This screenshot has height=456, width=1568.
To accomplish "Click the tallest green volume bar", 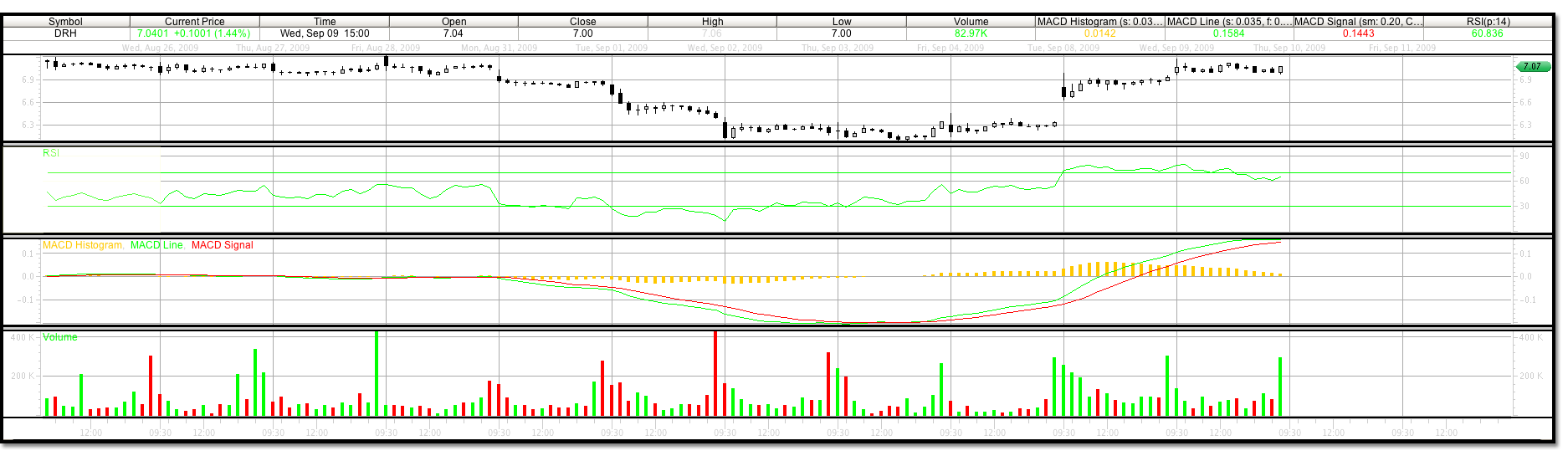I will click(x=377, y=374).
